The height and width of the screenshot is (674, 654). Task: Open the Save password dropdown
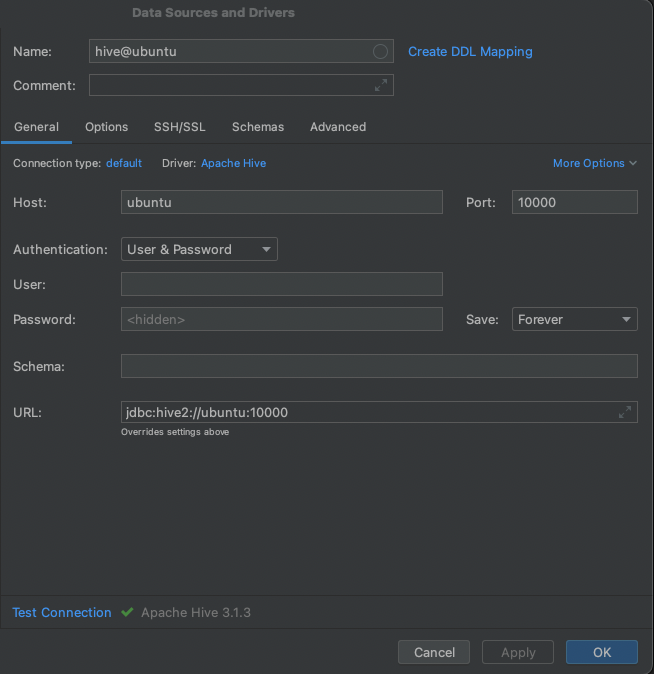(x=574, y=319)
